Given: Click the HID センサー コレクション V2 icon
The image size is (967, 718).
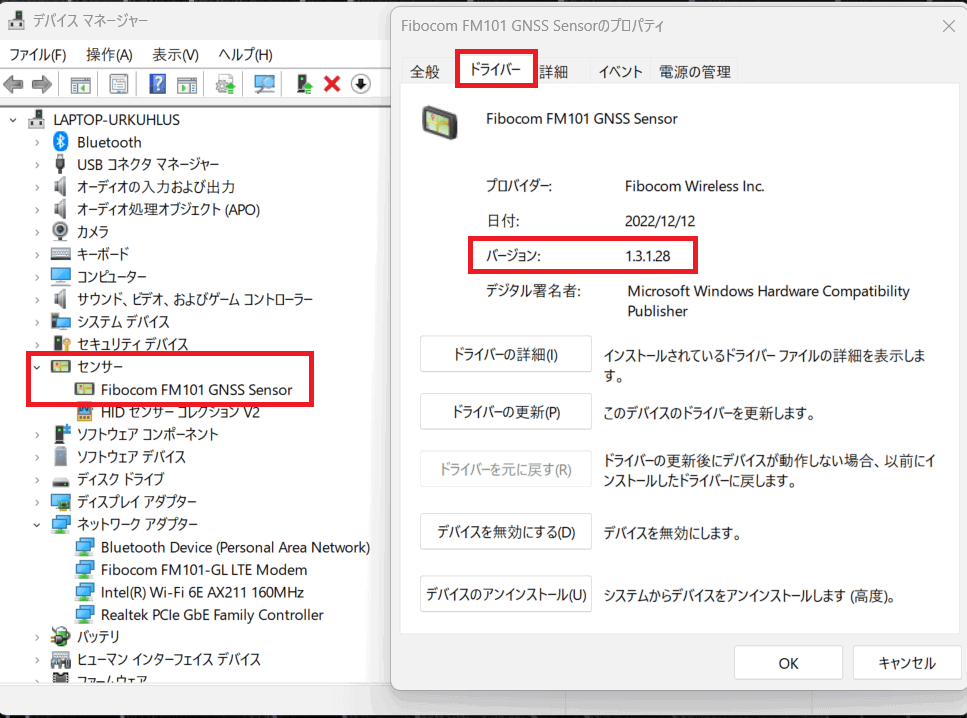Looking at the screenshot, I should [84, 411].
